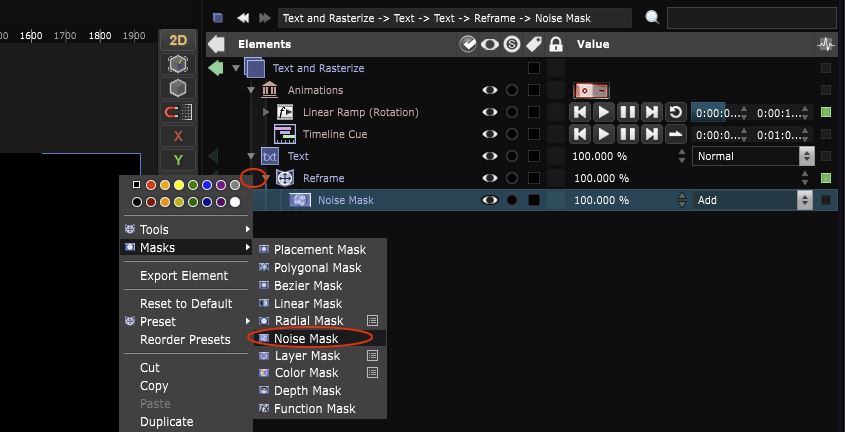Toggle visibility of the Reframe element
The image size is (845, 432).
pos(490,178)
